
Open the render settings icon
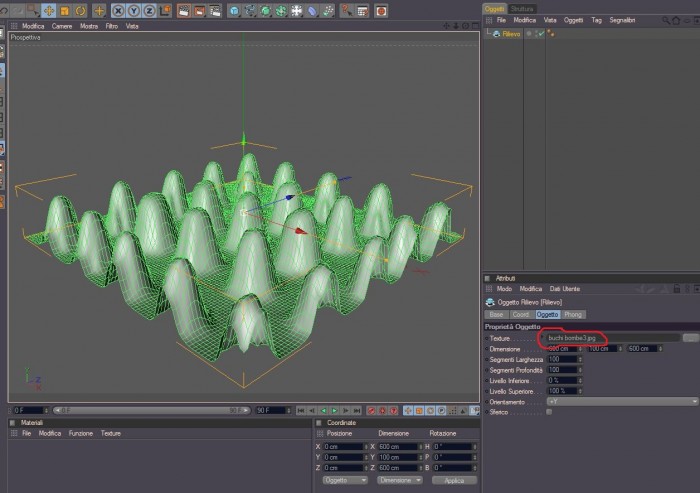tap(215, 11)
